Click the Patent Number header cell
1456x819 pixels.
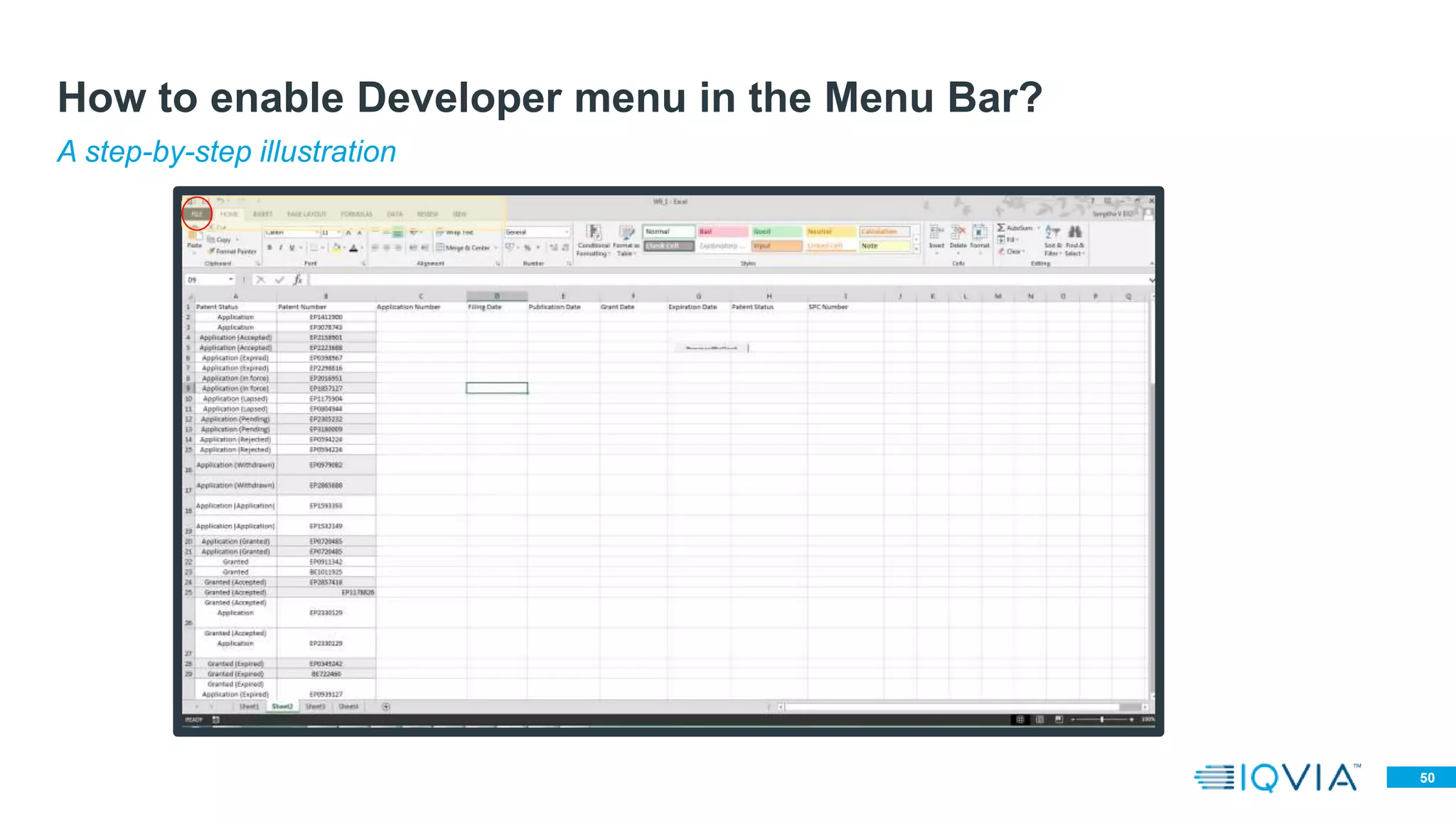(326, 307)
